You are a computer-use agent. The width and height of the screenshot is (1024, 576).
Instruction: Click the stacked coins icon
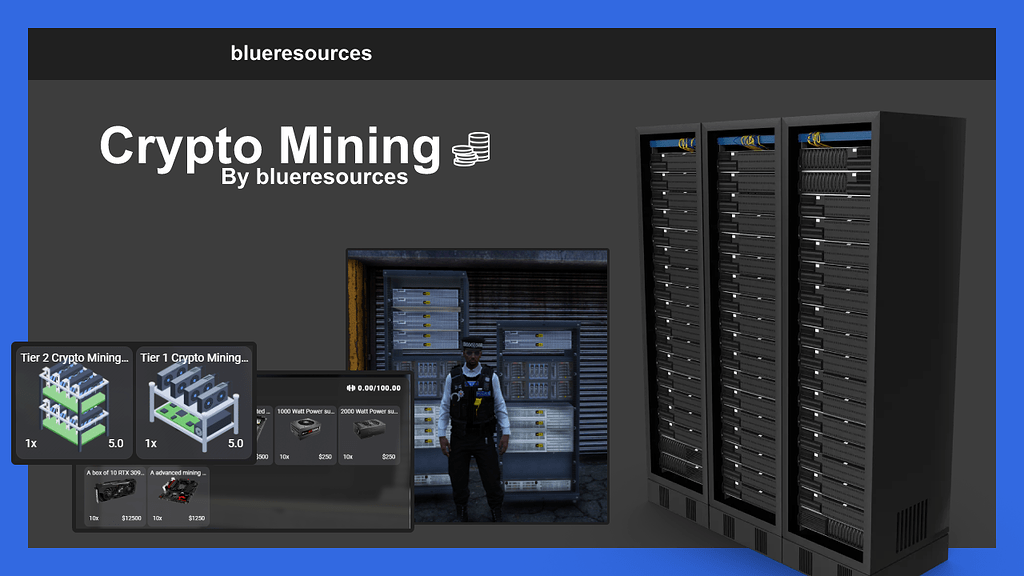pyautogui.click(x=471, y=149)
